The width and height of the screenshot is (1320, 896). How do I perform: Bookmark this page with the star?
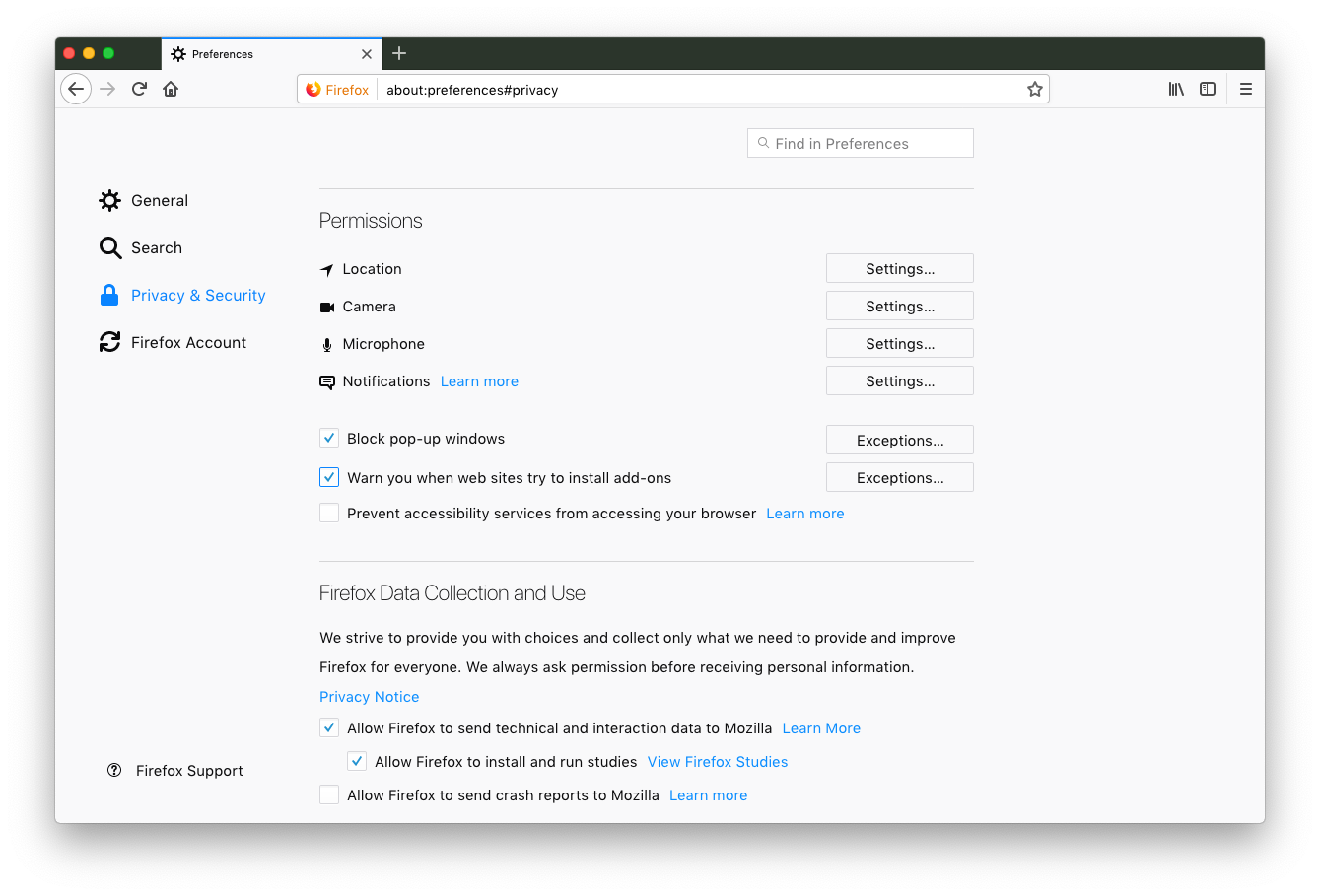[1035, 90]
